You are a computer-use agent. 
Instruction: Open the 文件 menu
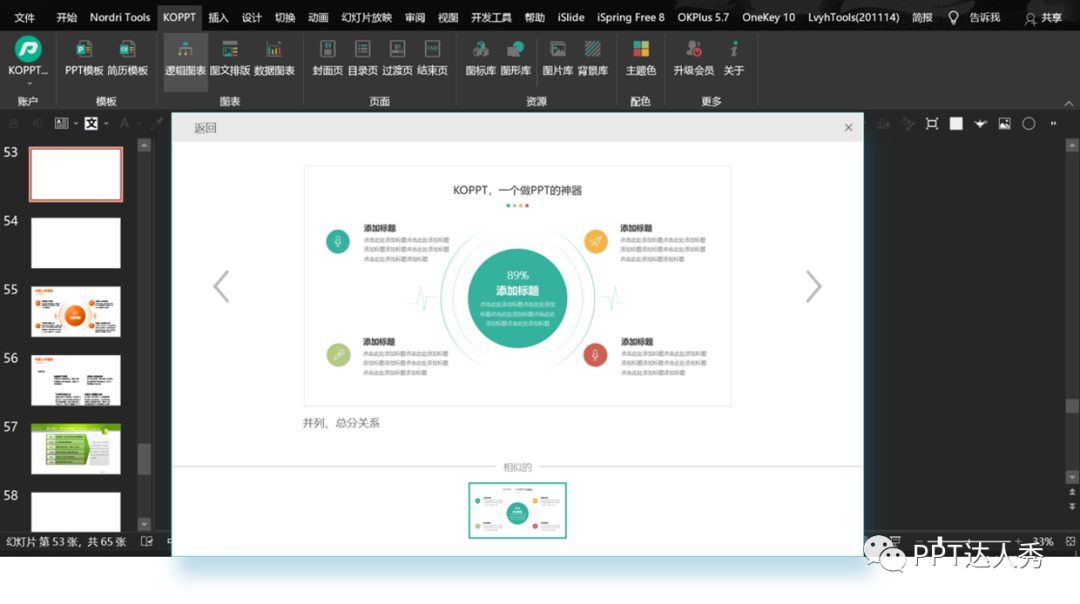pyautogui.click(x=25, y=17)
